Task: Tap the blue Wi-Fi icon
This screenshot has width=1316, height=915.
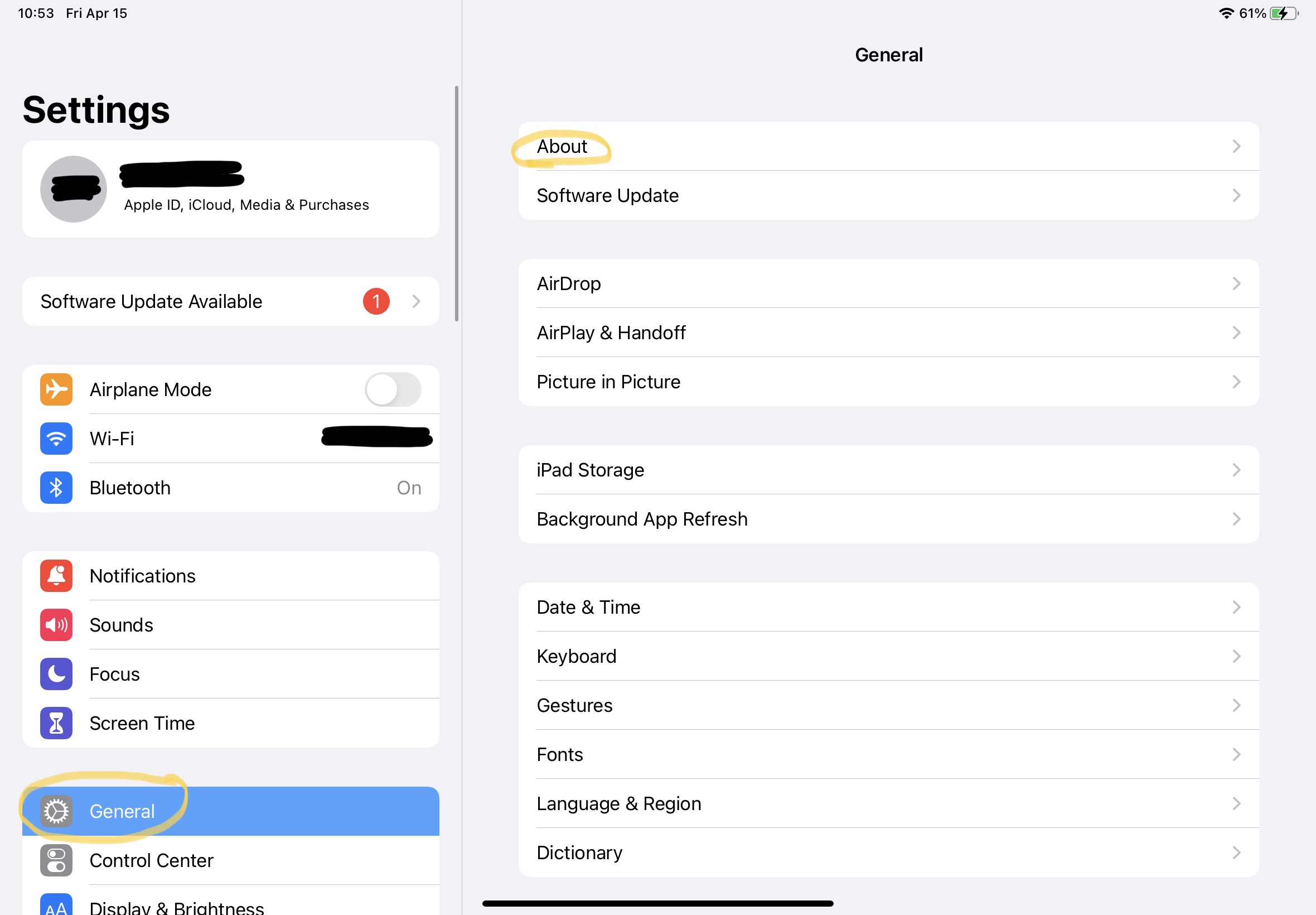Action: tap(56, 439)
